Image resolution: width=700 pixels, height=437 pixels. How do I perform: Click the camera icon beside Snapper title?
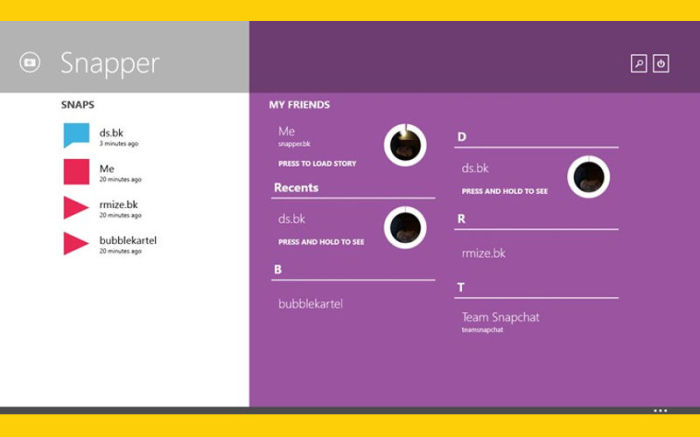[x=29, y=62]
